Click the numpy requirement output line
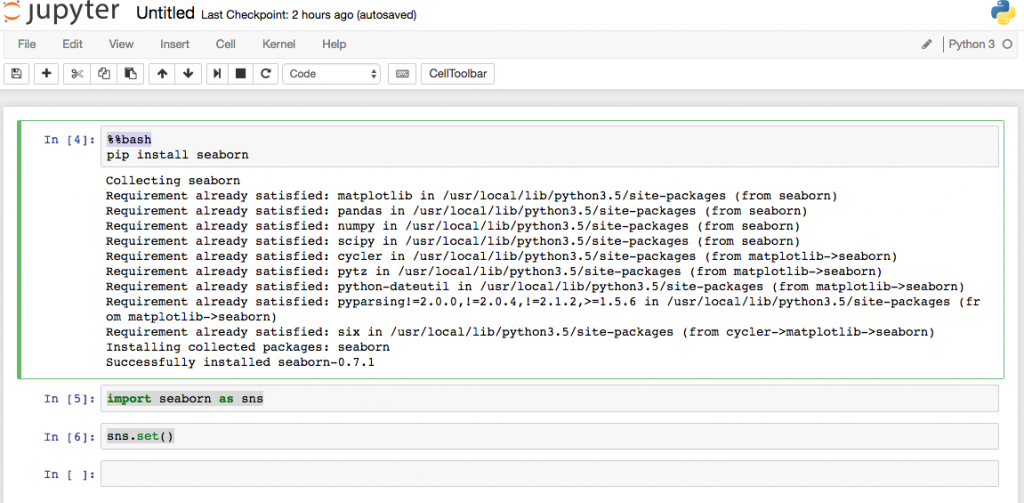This screenshot has width=1024, height=503. (453, 226)
